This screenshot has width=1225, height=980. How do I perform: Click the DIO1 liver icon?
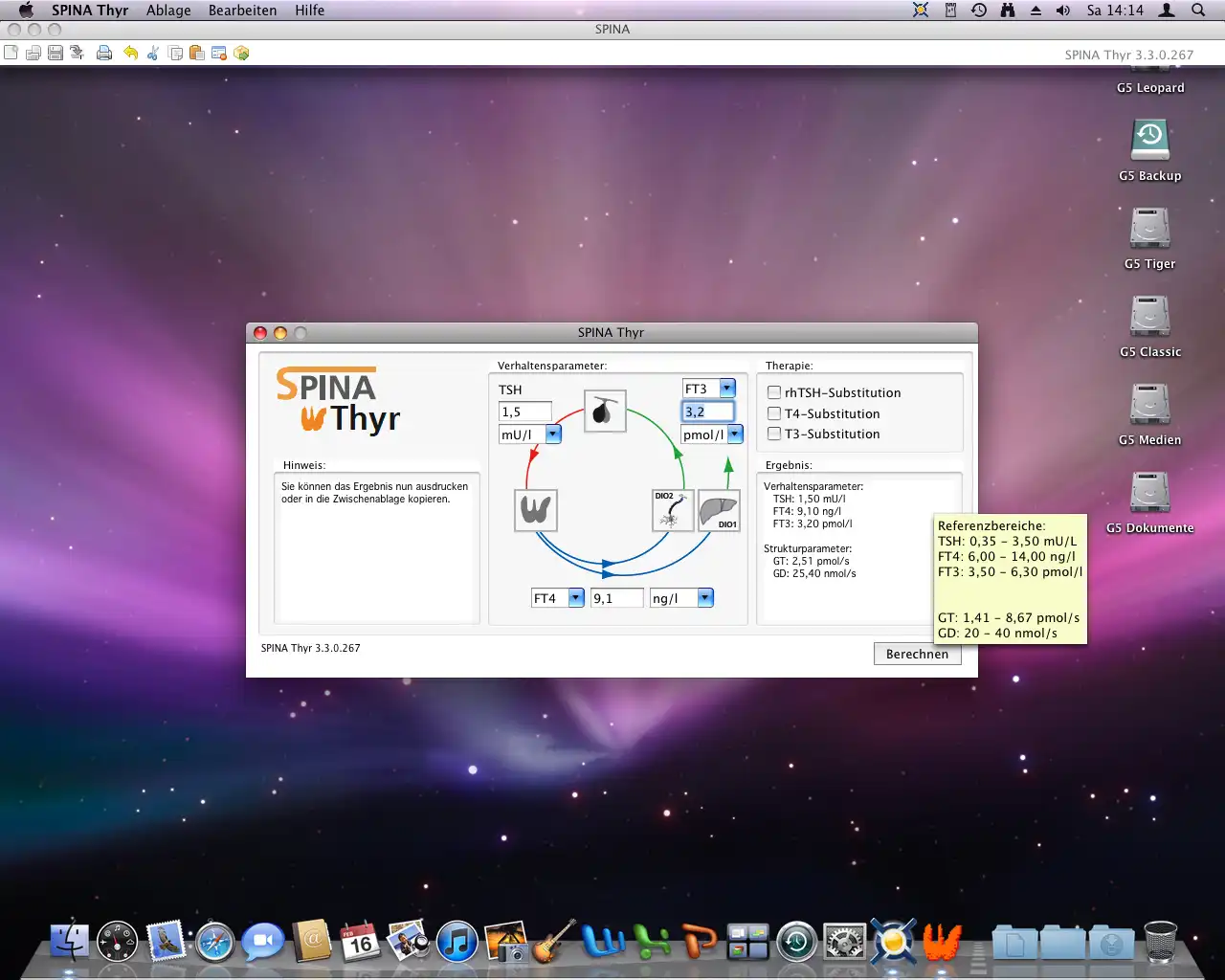[719, 510]
